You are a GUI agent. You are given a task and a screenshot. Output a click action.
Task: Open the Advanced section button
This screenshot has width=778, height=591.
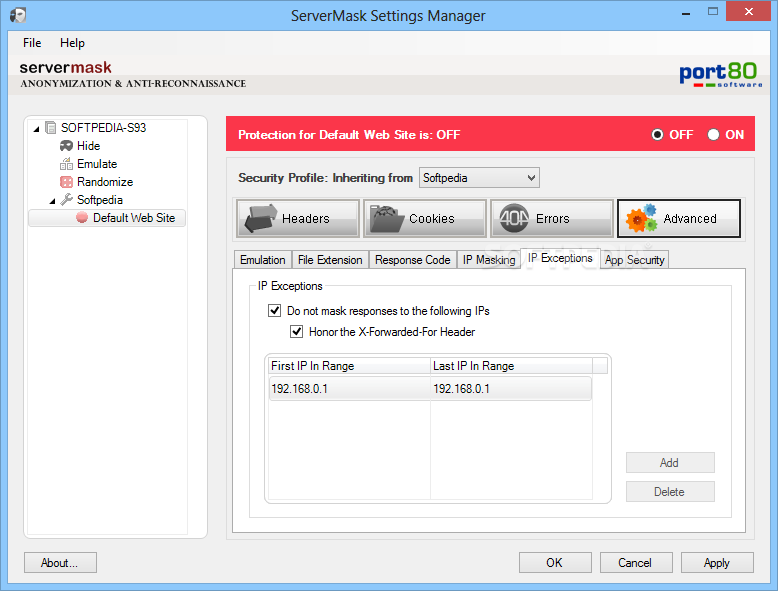coord(679,218)
